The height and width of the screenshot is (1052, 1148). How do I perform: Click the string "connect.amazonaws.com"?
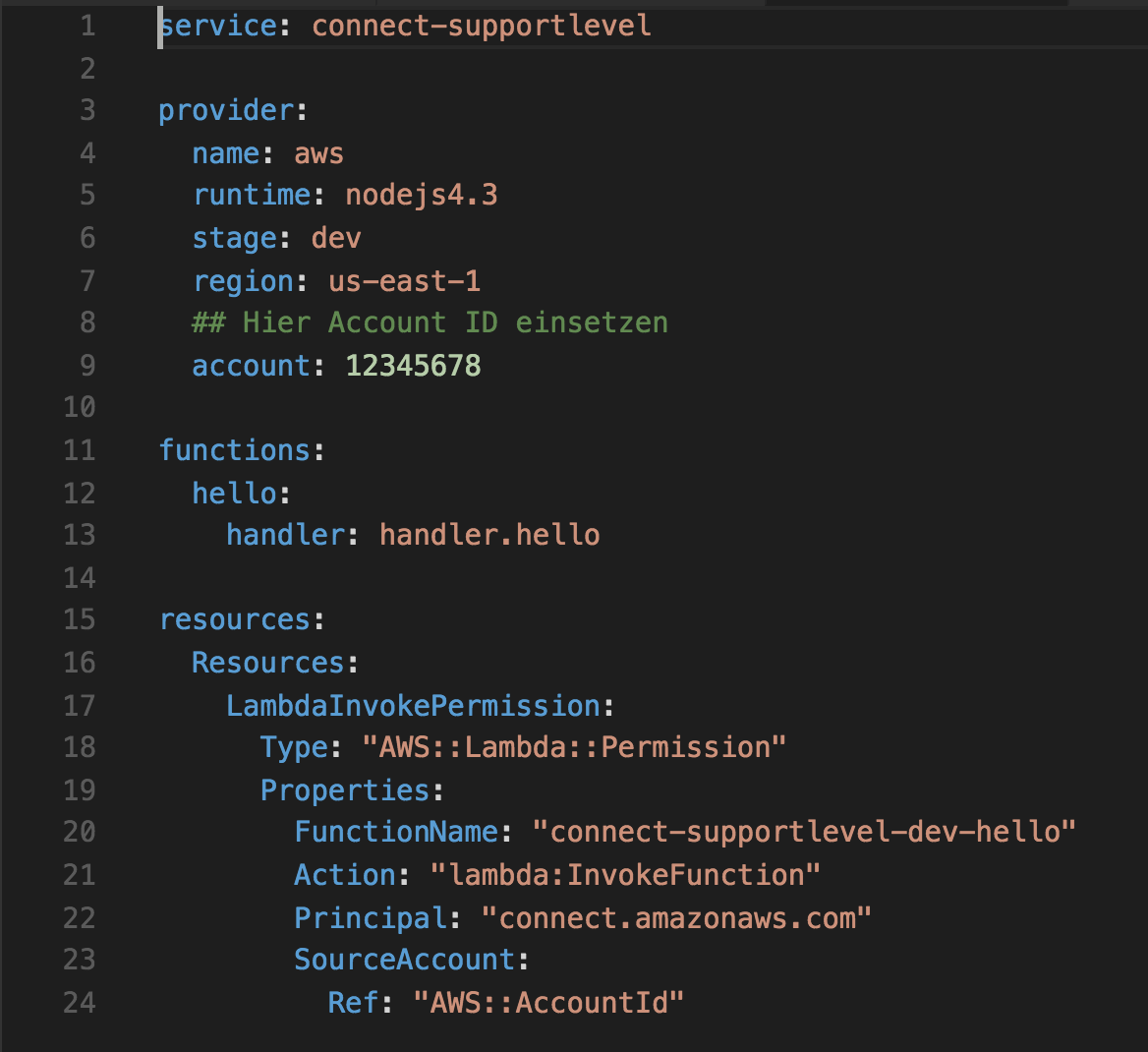[x=676, y=918]
